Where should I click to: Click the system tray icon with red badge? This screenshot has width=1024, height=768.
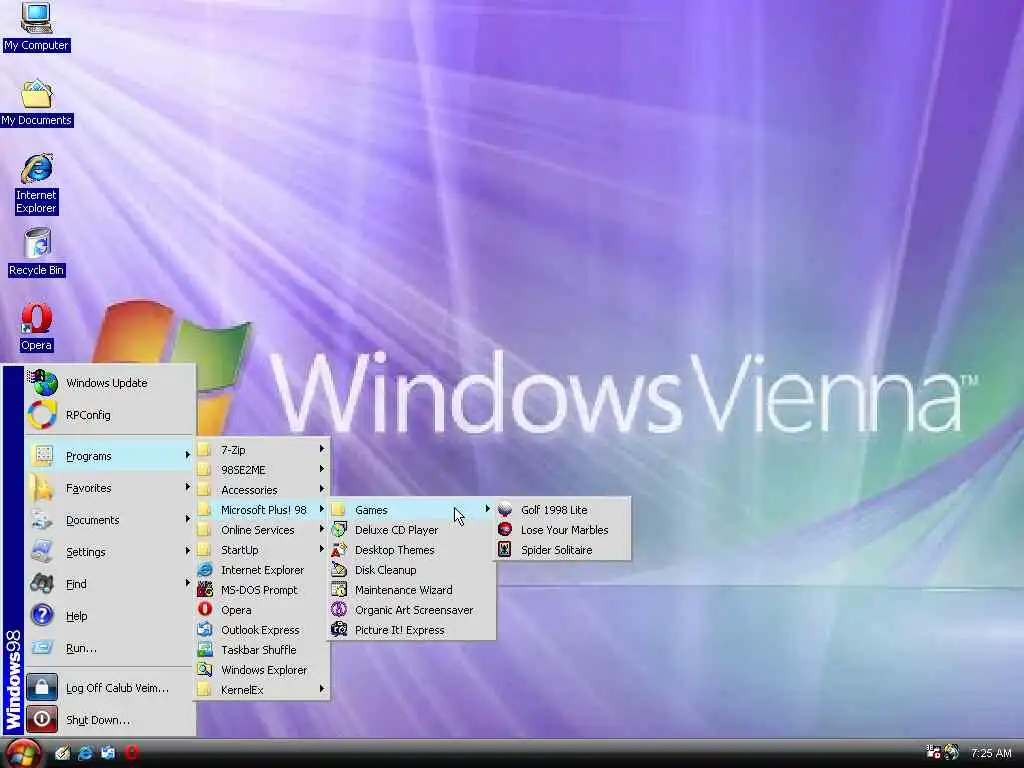933,752
